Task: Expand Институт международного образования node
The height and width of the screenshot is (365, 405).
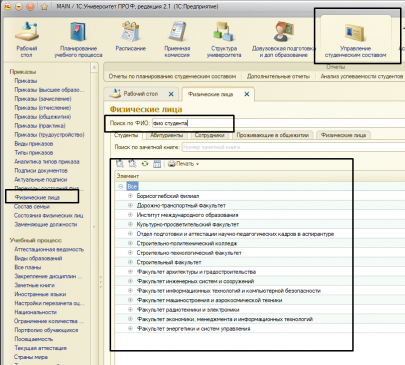Action: [130, 215]
